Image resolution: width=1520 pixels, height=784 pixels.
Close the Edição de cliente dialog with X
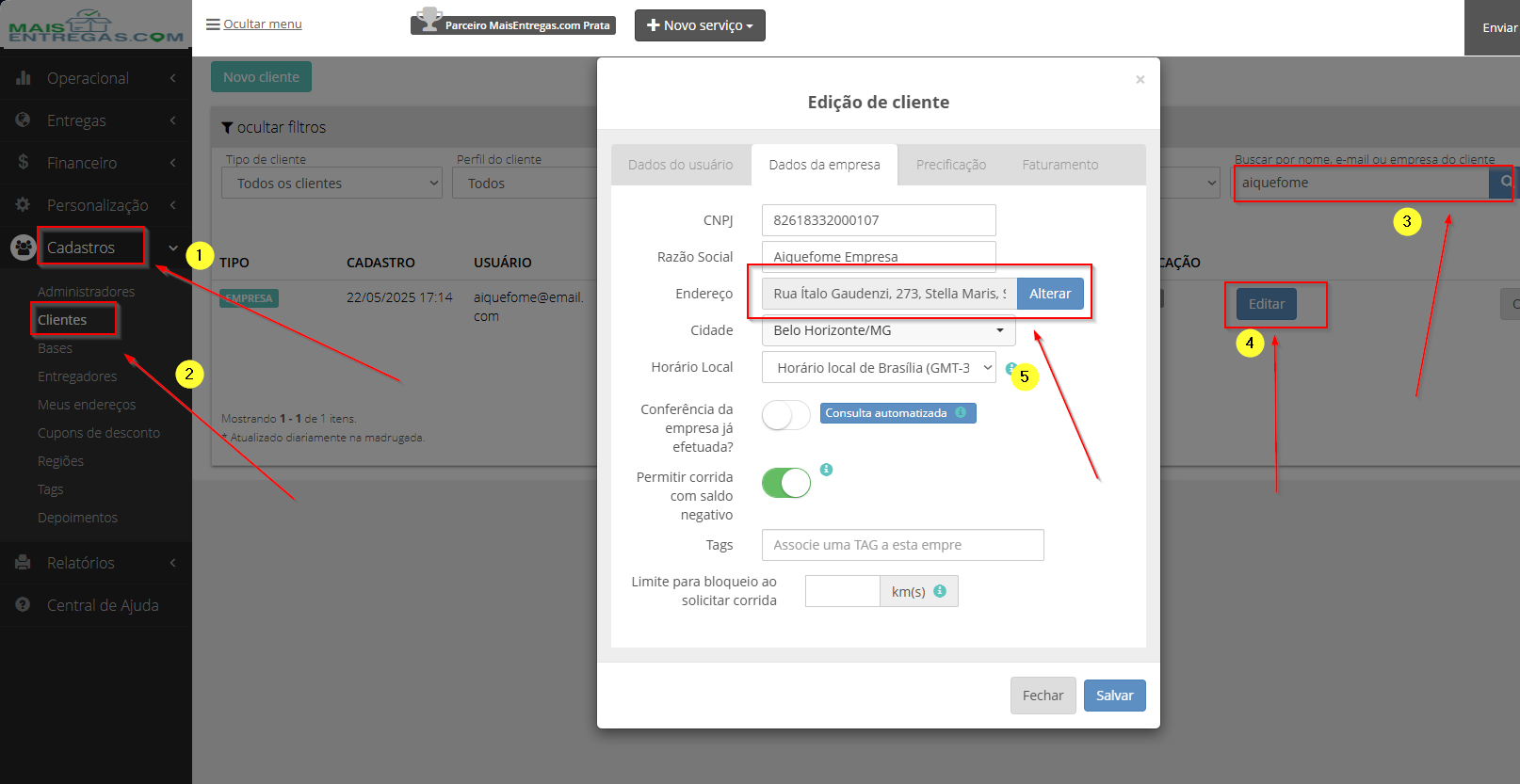point(1140,80)
